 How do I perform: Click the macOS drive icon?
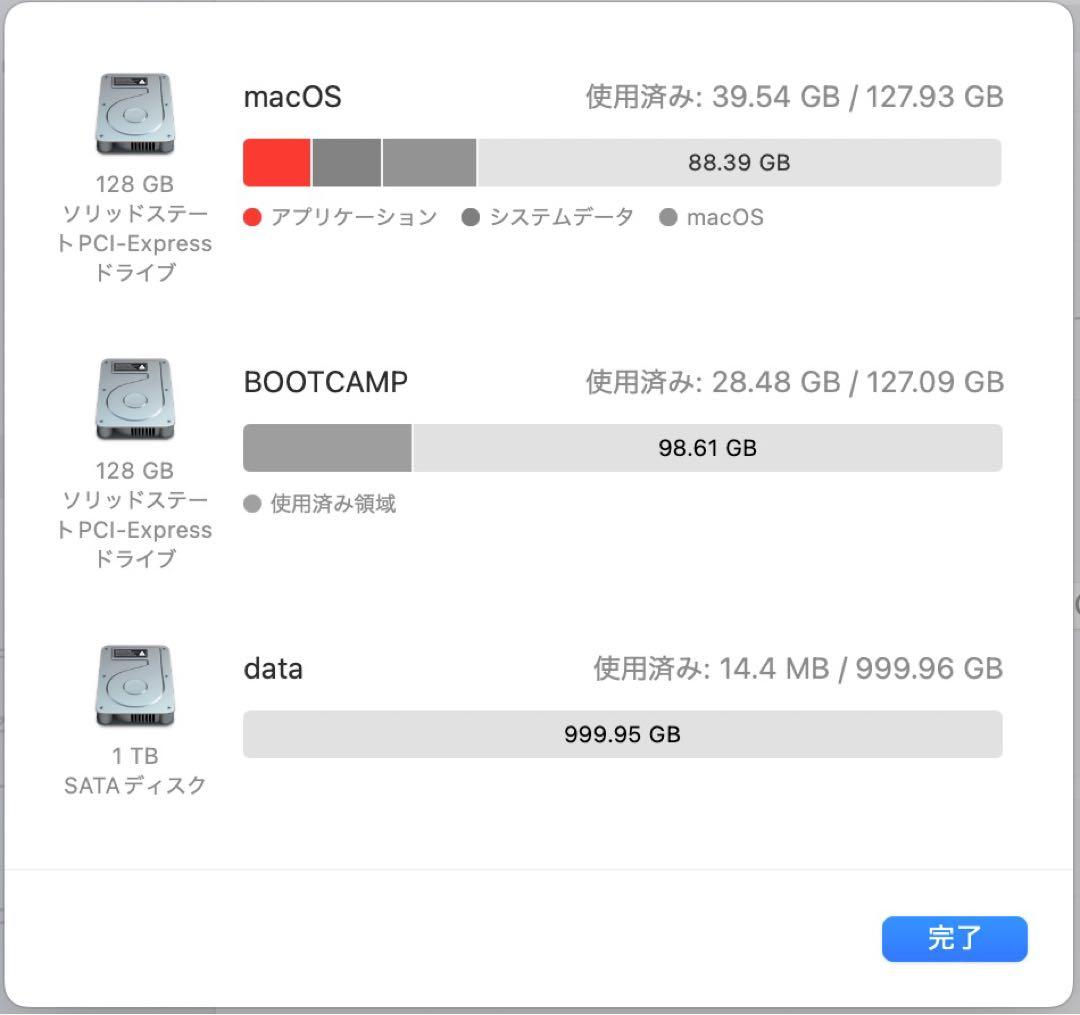(x=135, y=113)
